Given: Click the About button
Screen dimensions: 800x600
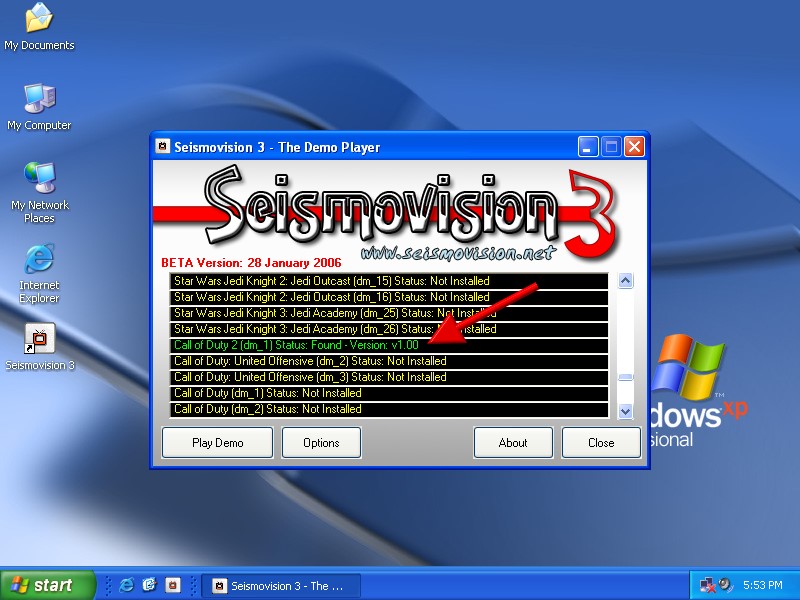Looking at the screenshot, I should [513, 443].
